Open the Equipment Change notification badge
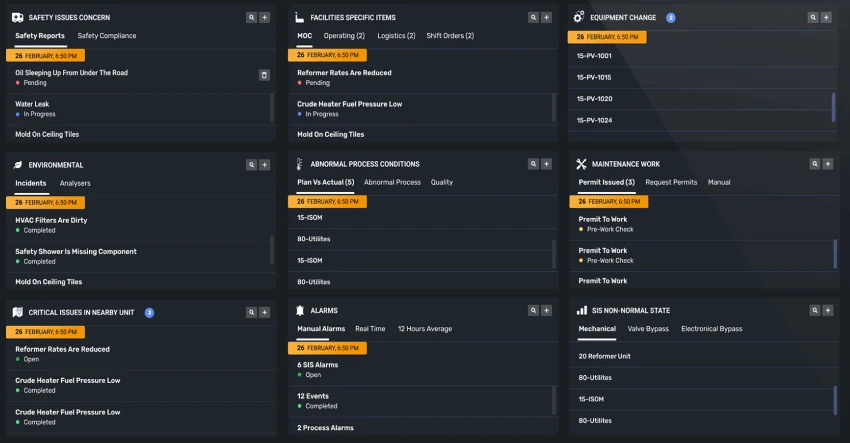The width and height of the screenshot is (850, 443). pyautogui.click(x=671, y=17)
